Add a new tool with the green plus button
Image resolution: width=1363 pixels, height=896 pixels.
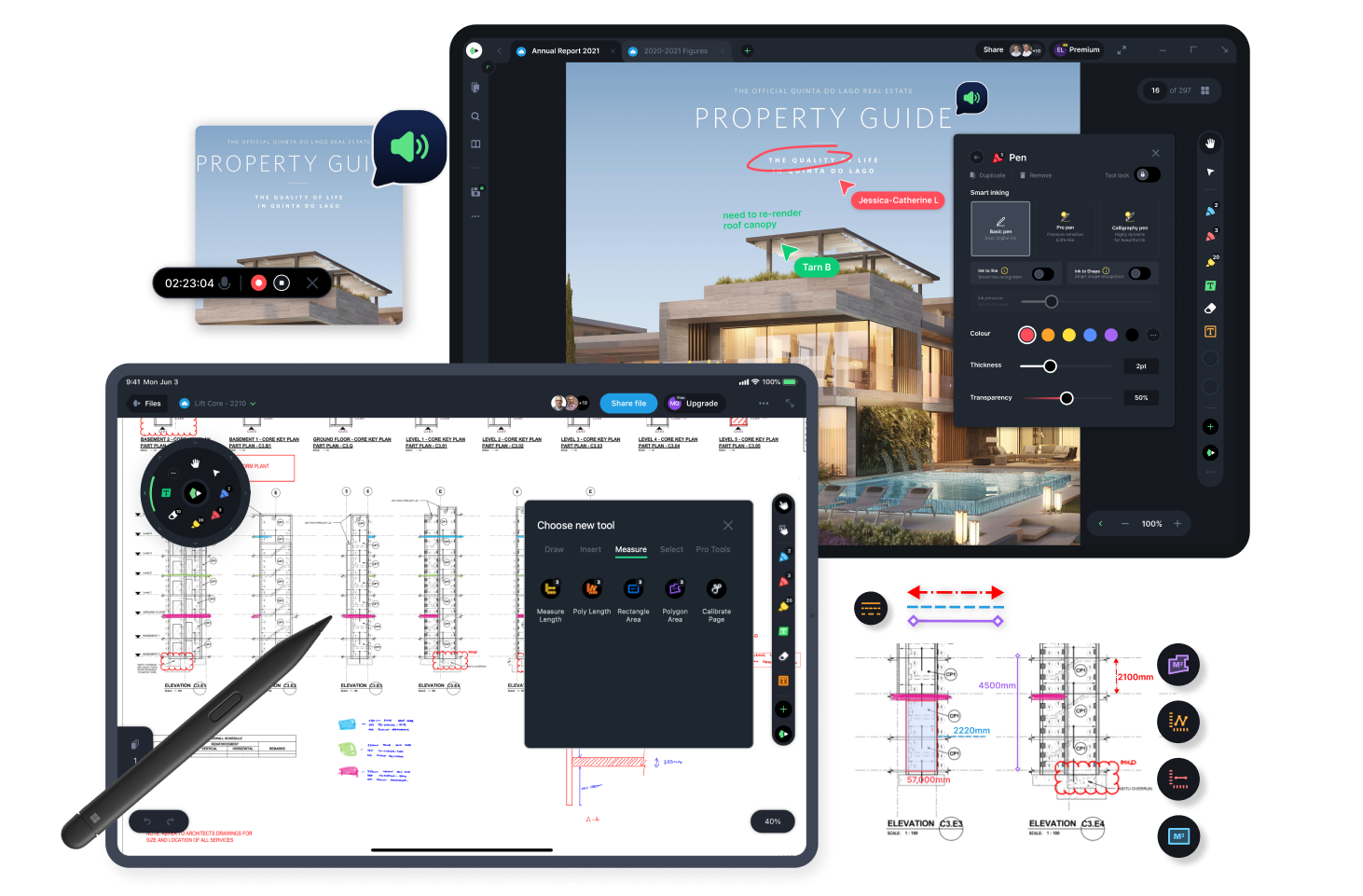tap(1210, 427)
